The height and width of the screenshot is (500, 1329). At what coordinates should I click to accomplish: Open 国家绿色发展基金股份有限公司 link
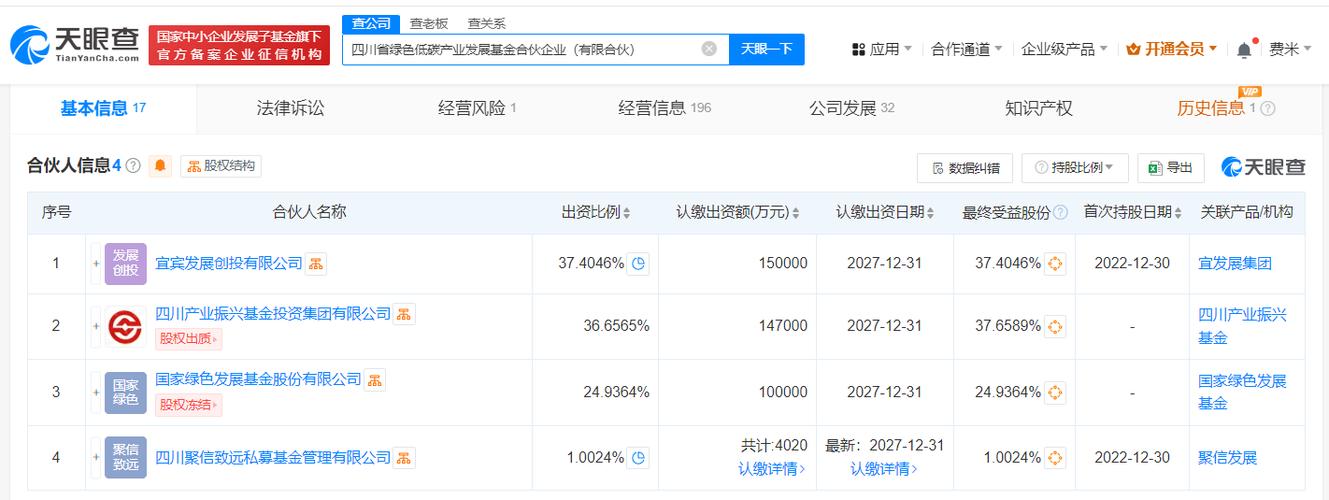coord(258,380)
